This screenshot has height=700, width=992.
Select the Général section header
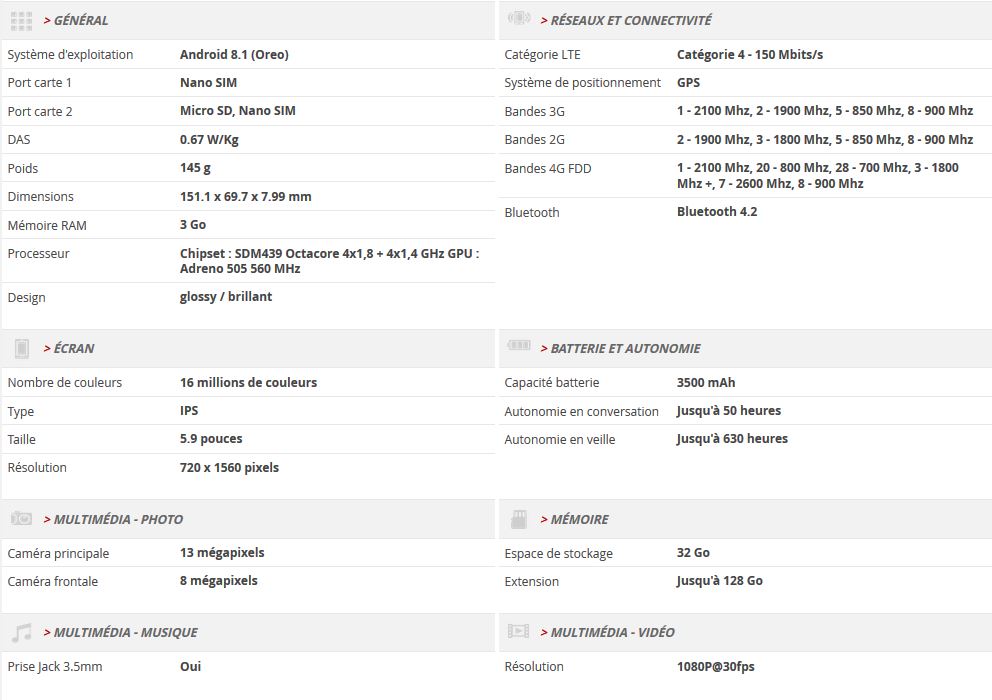(80, 21)
